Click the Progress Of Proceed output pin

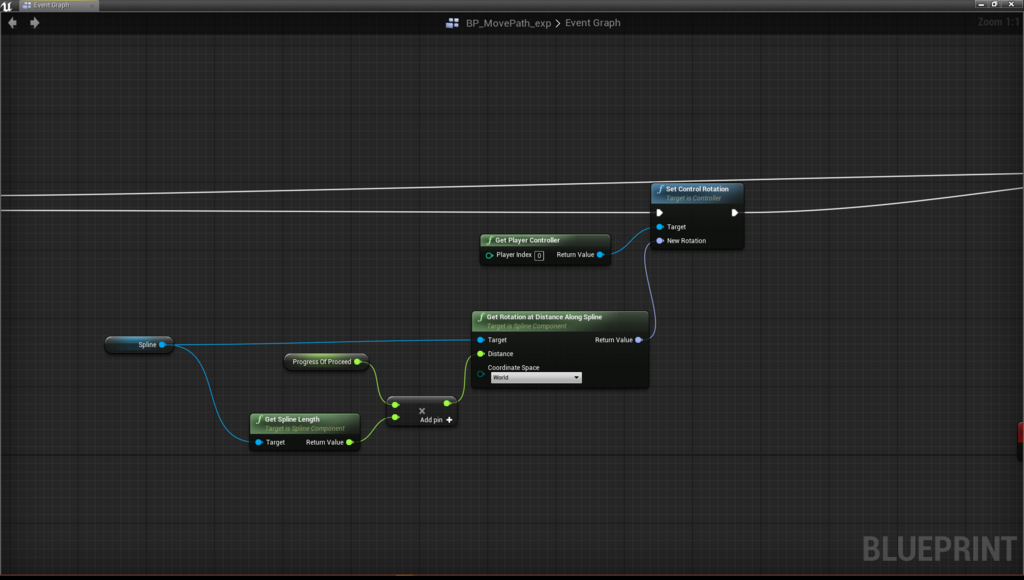(x=357, y=362)
